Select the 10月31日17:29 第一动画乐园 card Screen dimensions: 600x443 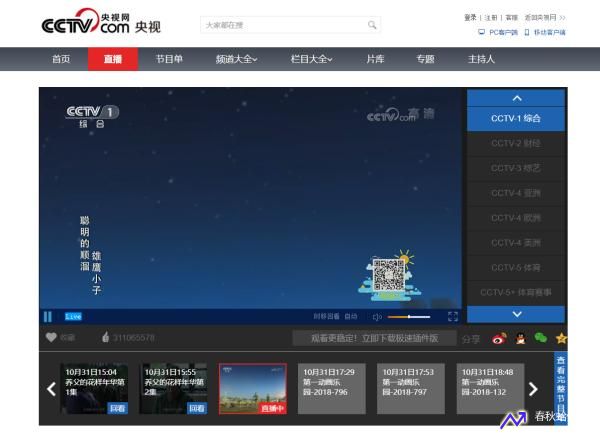(x=332, y=389)
